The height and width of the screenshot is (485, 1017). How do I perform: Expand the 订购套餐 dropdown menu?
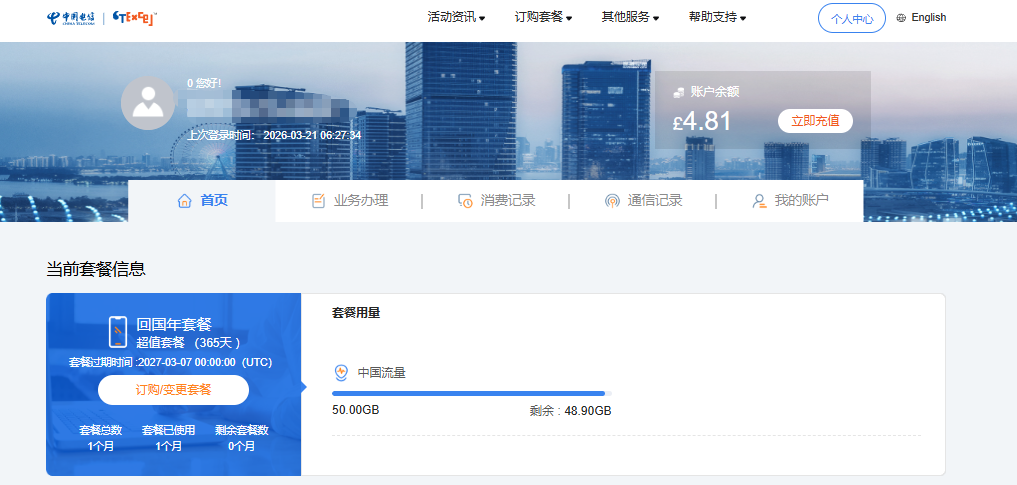coord(543,18)
